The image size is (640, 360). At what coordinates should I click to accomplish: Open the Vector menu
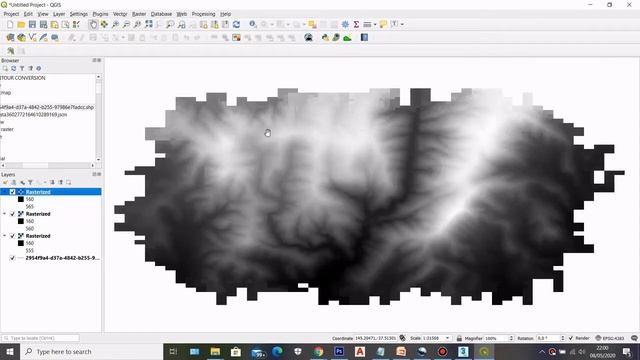coord(120,14)
